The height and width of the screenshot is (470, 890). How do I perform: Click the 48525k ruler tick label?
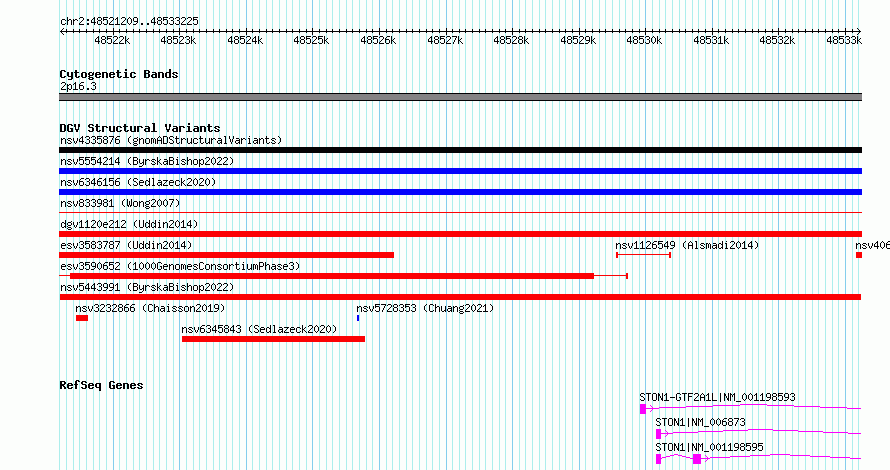[x=311, y=40]
